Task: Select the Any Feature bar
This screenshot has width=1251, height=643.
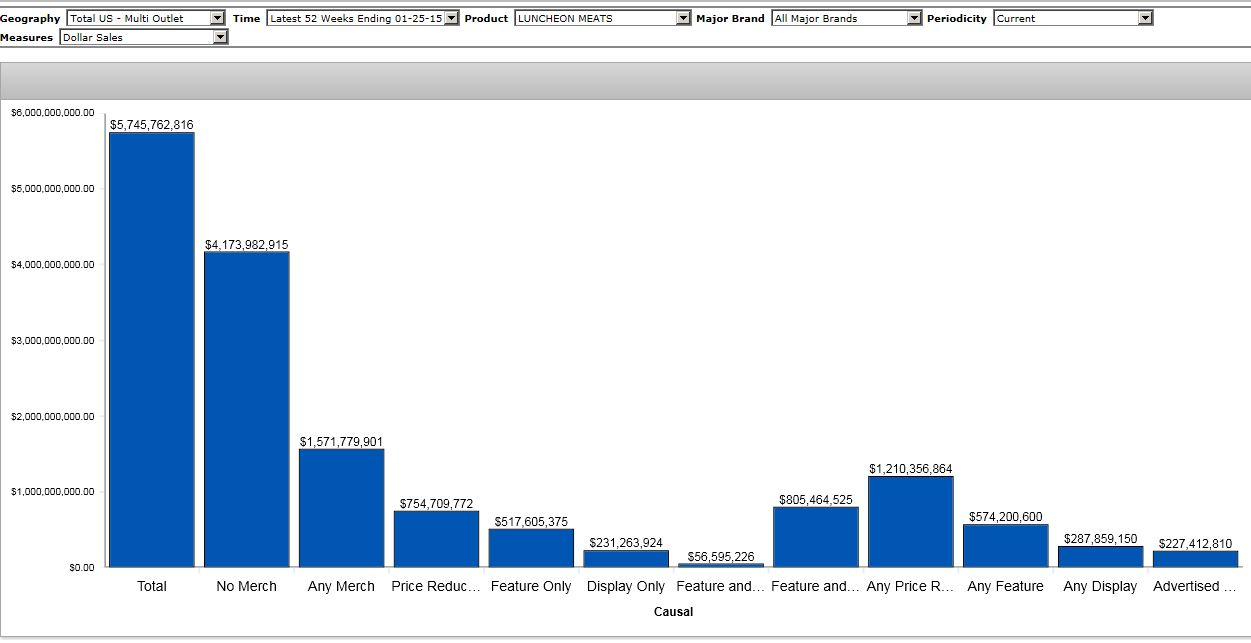Action: 1005,546
